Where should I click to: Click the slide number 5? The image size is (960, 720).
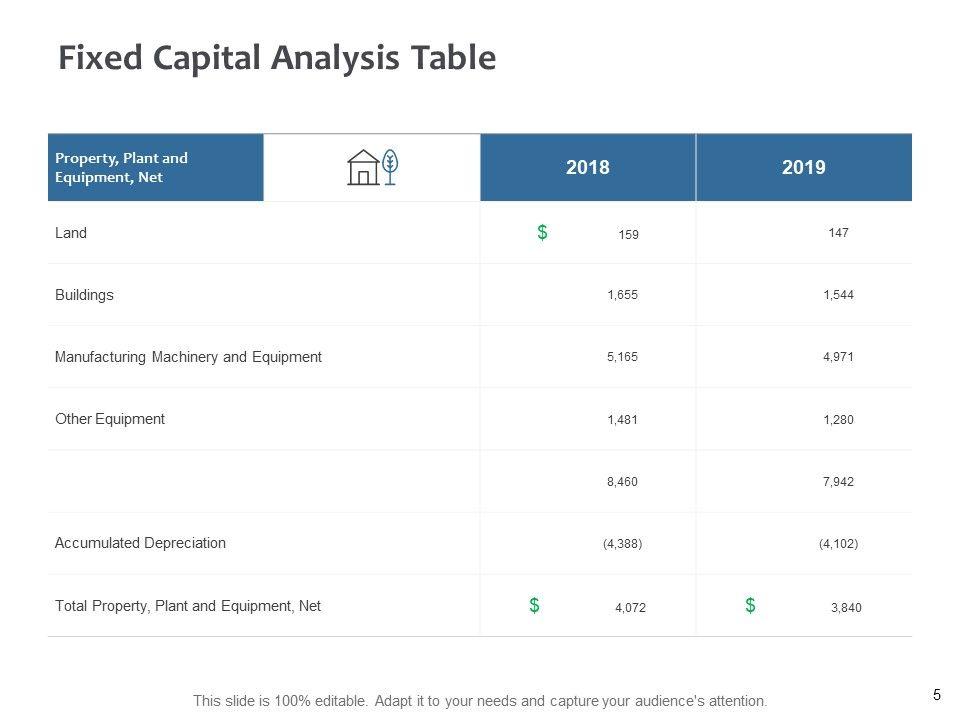[936, 694]
